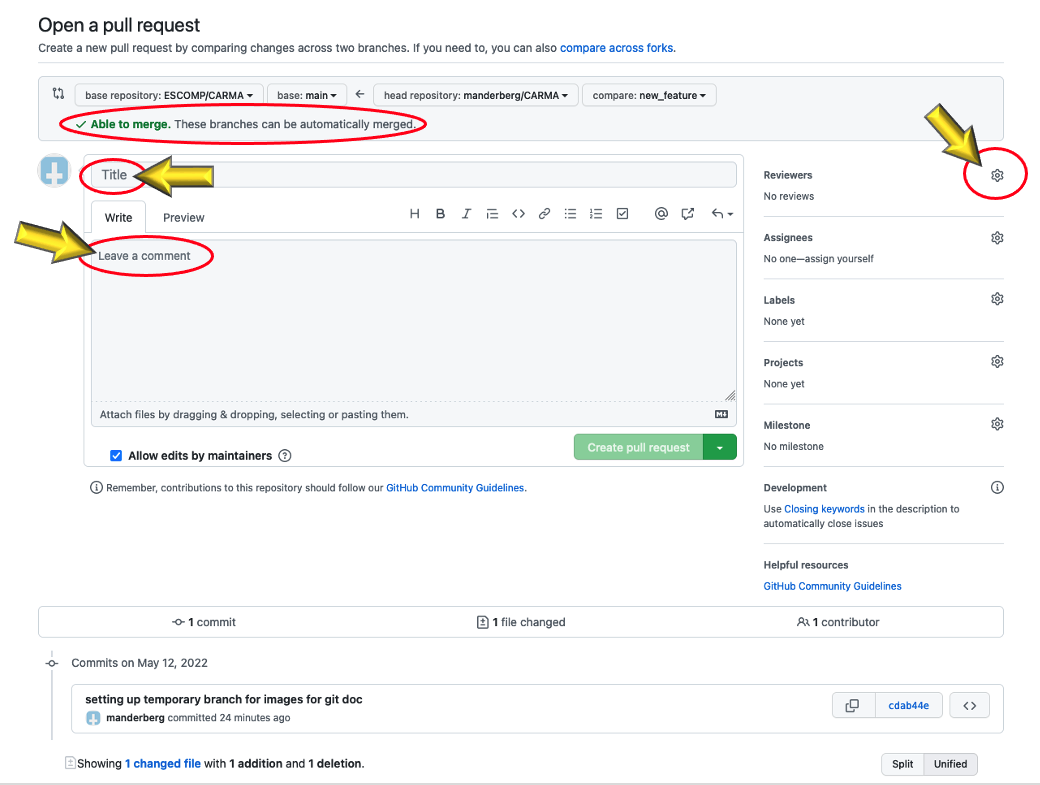Open the Labels gear icon
This screenshot has width=1040, height=785.
coord(997,299)
